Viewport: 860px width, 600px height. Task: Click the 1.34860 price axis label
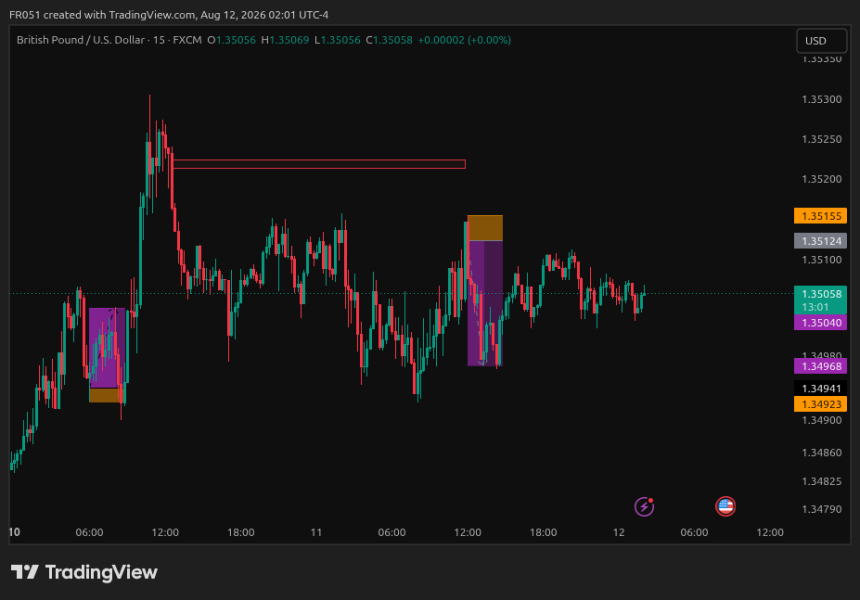click(822, 452)
